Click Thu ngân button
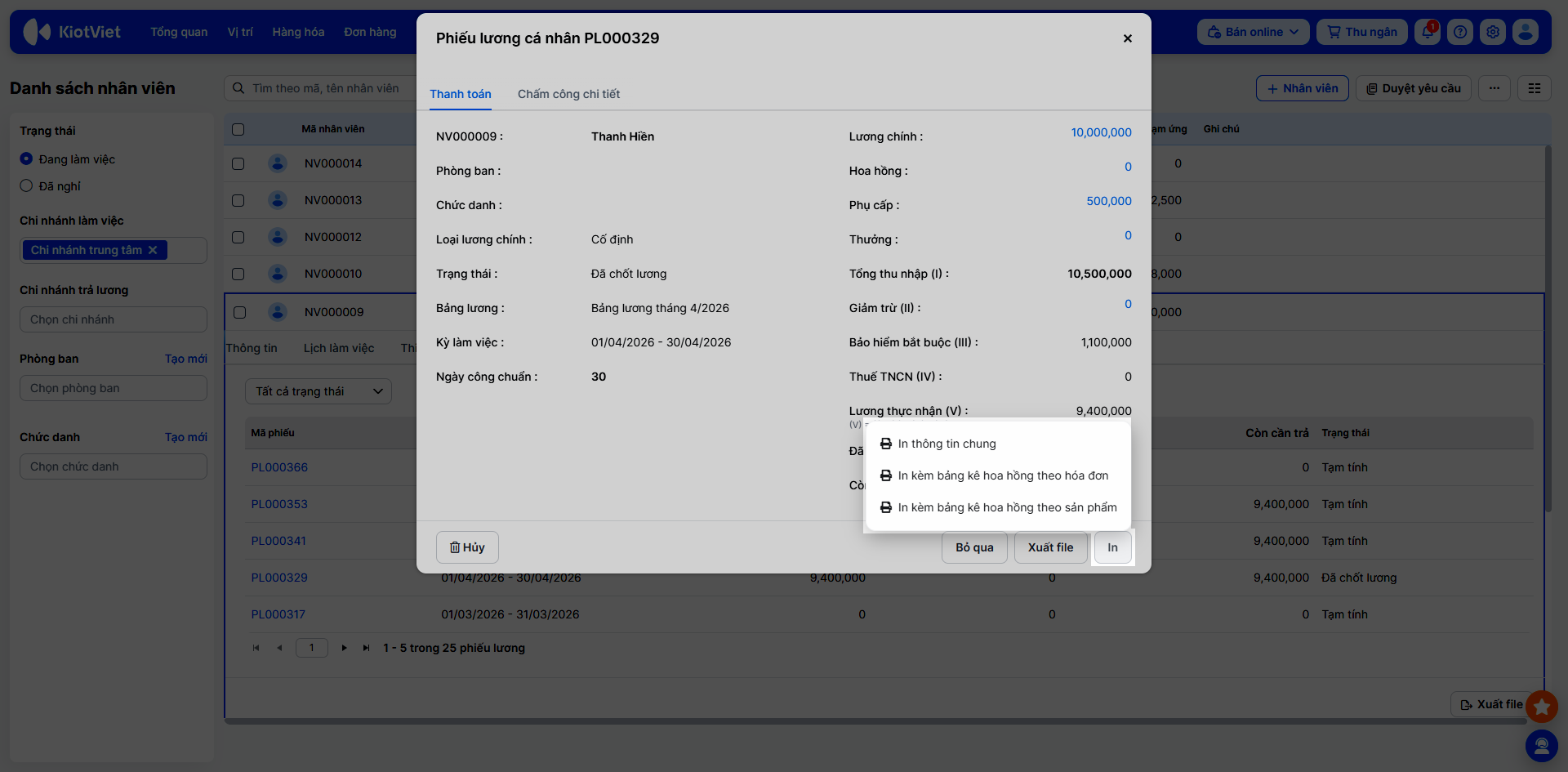The width and height of the screenshot is (1568, 772). tap(1362, 32)
